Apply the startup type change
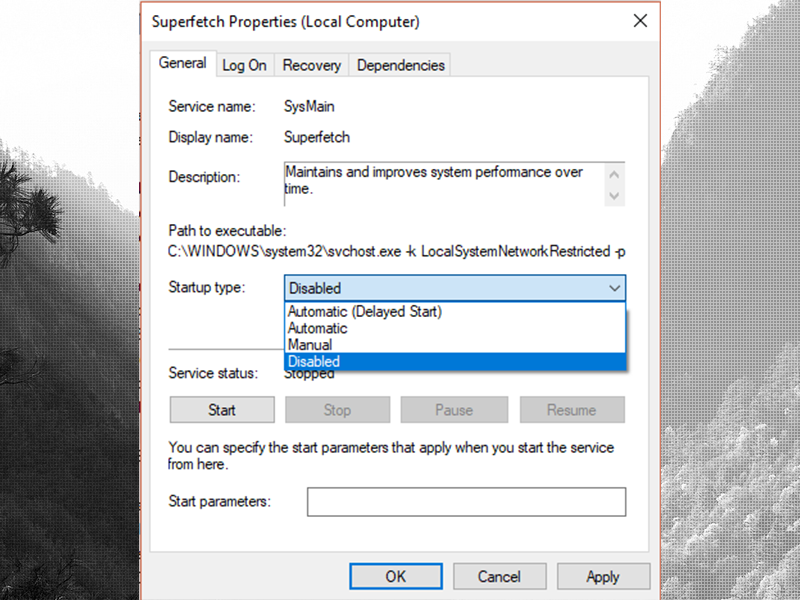 (603, 576)
